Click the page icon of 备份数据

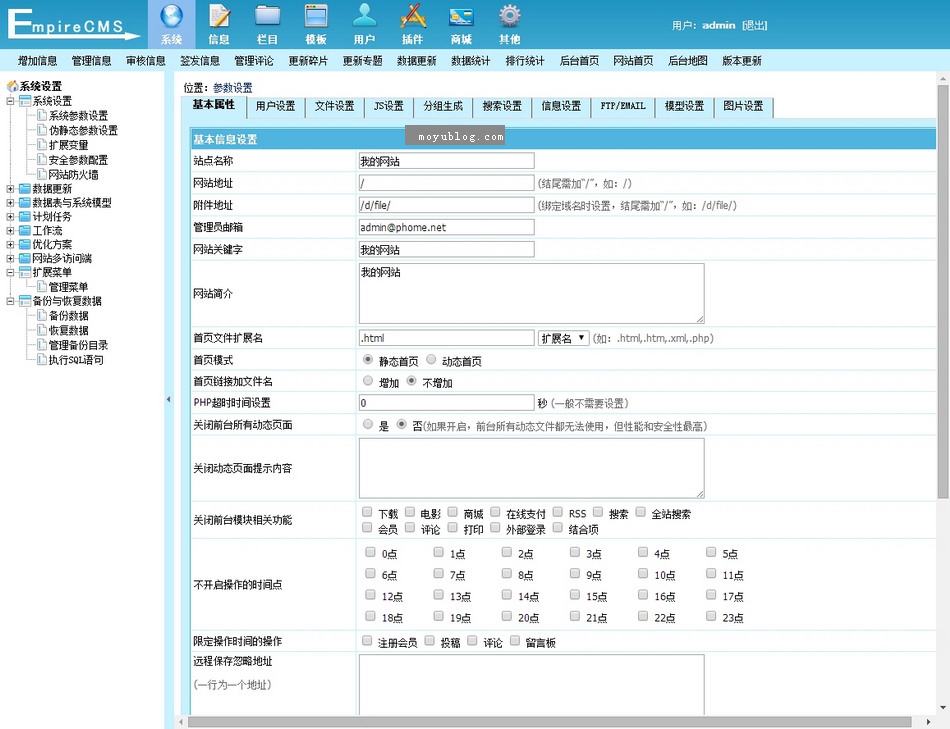(x=42, y=315)
